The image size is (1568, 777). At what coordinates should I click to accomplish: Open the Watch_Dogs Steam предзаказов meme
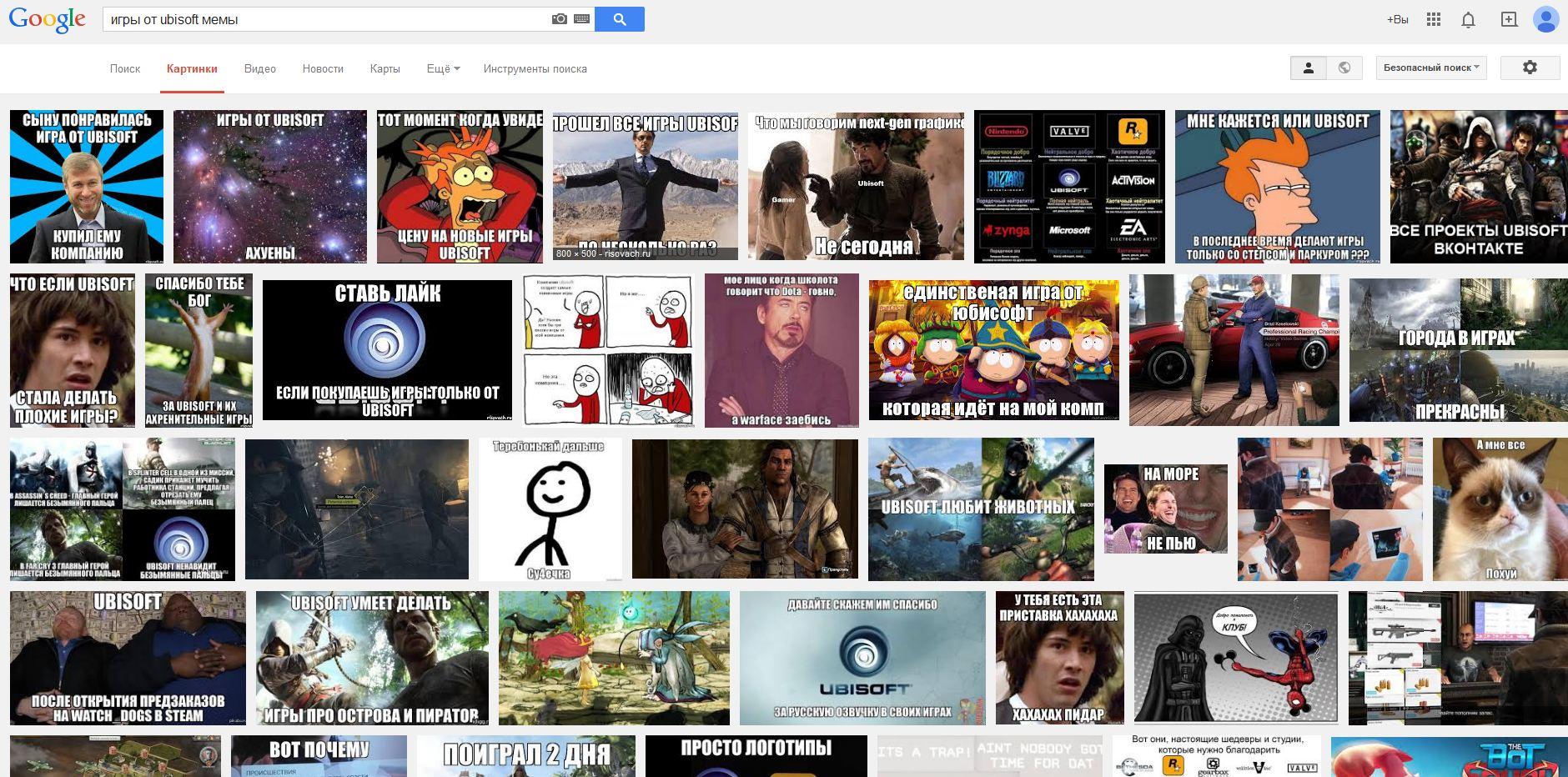tap(128, 659)
